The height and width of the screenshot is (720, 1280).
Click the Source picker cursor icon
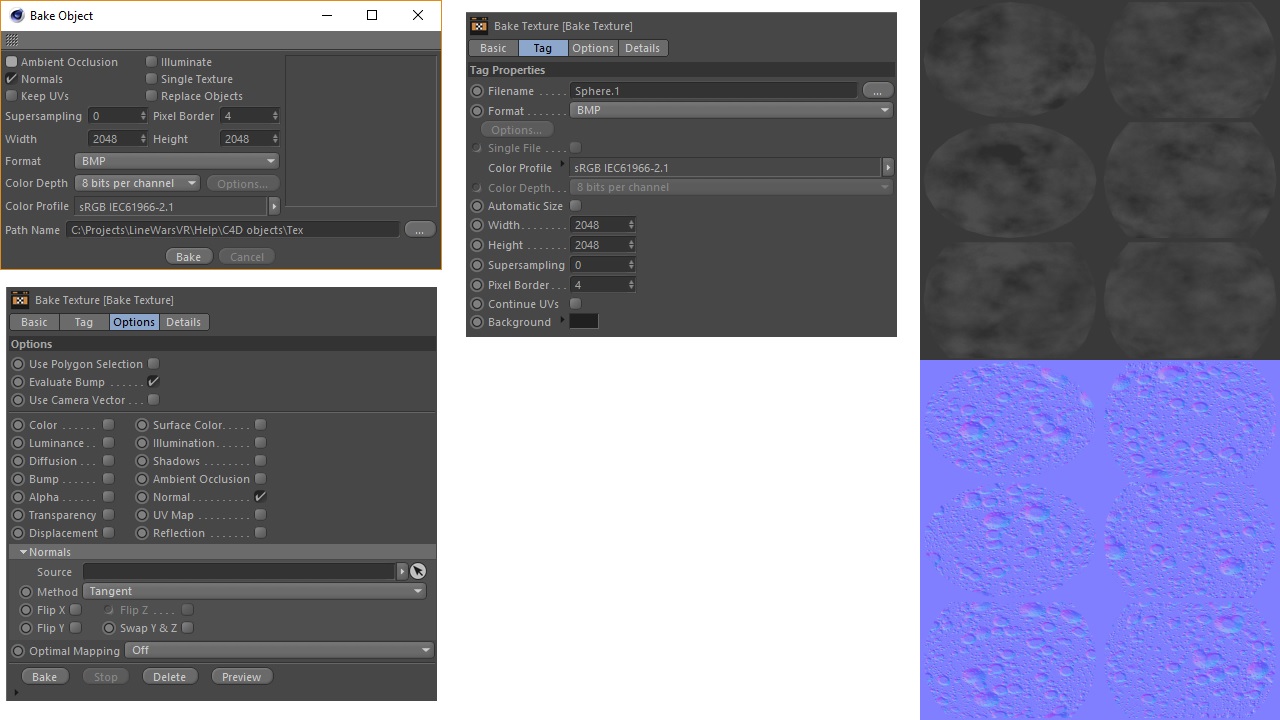(x=418, y=571)
